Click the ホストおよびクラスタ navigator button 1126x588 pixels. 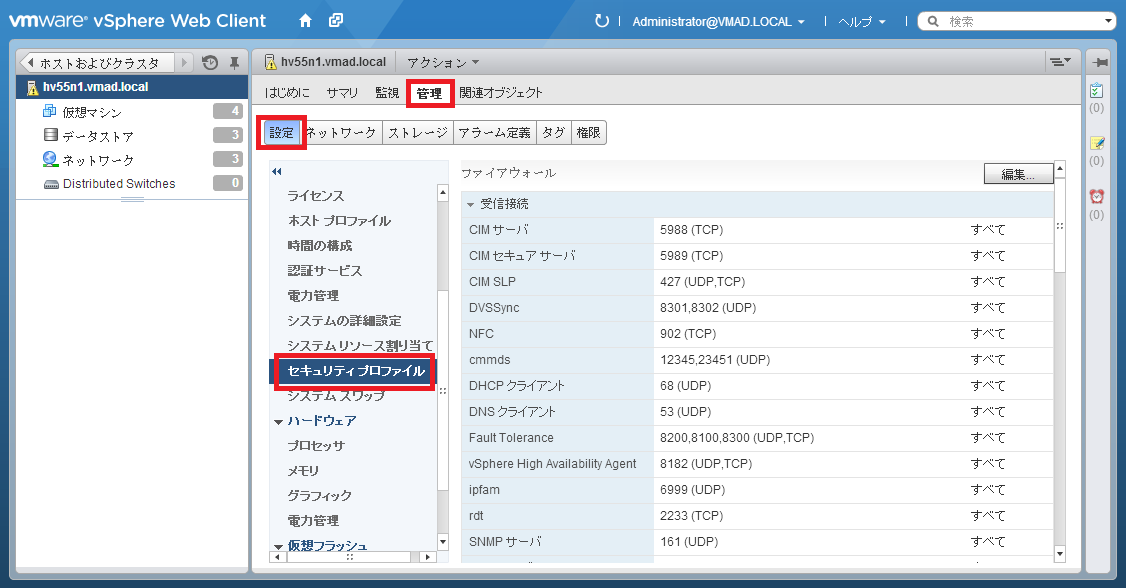point(99,63)
